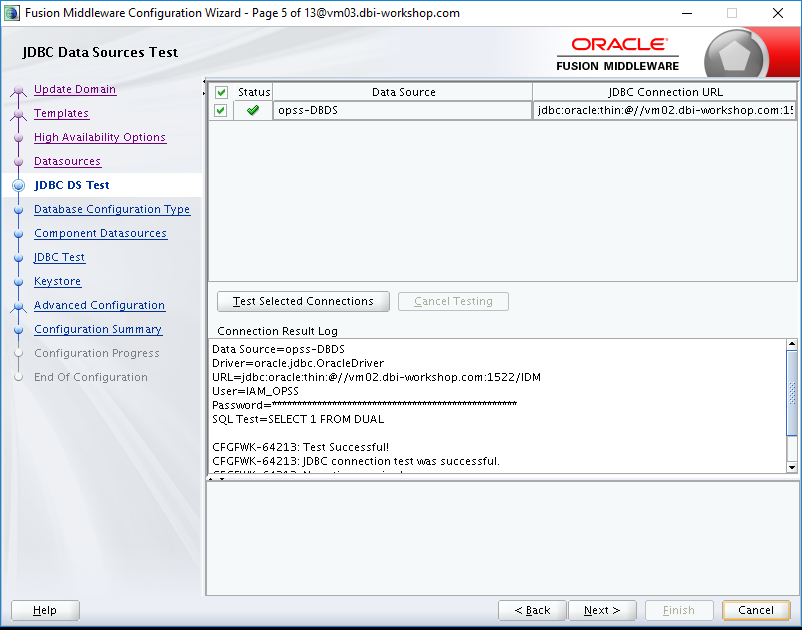Click the masked Password log line
Viewport: 802px width, 630px height.
pyautogui.click(x=364, y=406)
